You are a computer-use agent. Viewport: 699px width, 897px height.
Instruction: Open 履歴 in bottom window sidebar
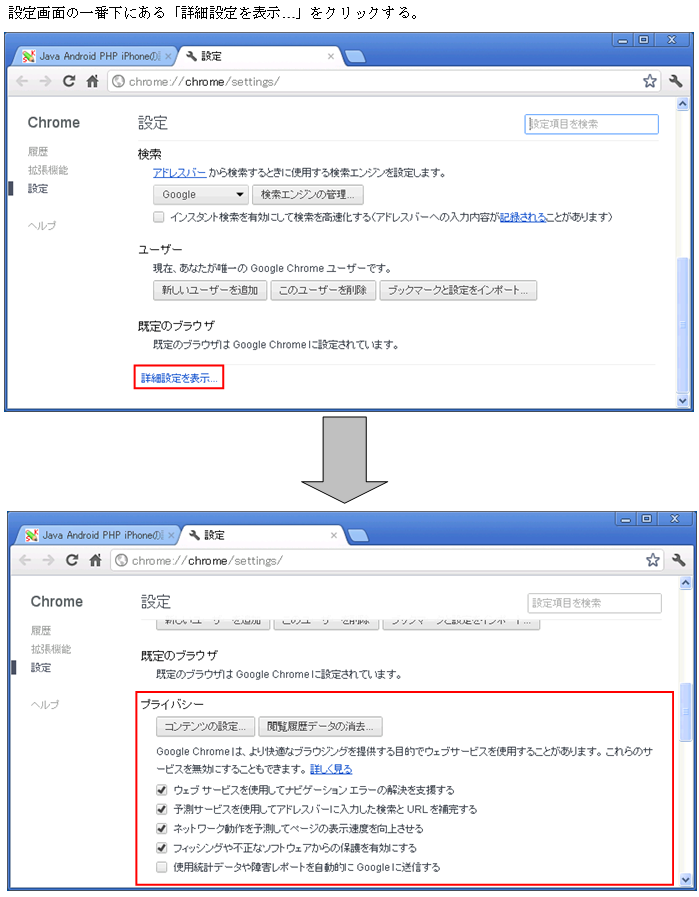(x=41, y=630)
